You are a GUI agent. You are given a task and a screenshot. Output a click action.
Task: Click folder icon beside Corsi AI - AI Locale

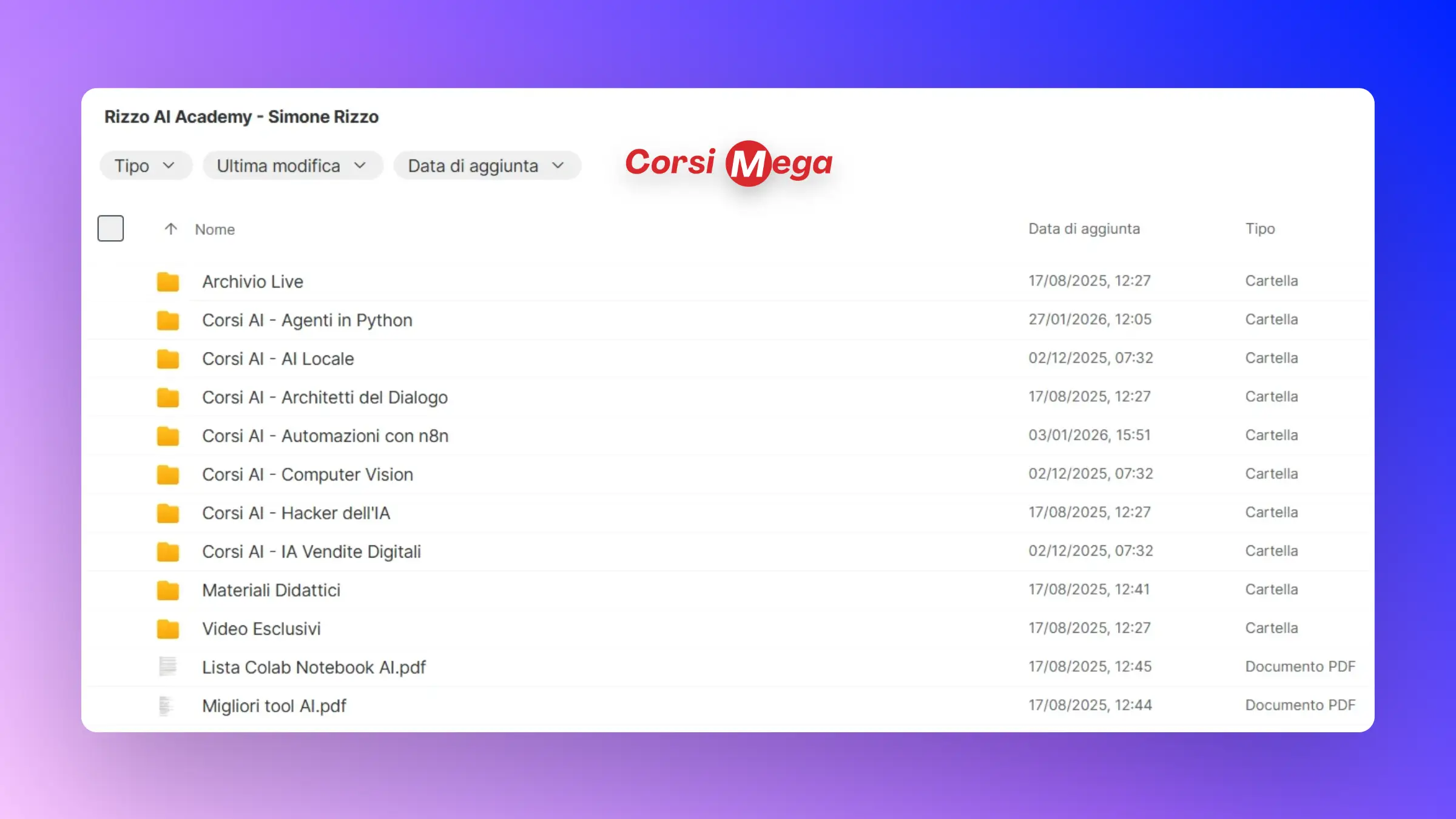(x=167, y=359)
